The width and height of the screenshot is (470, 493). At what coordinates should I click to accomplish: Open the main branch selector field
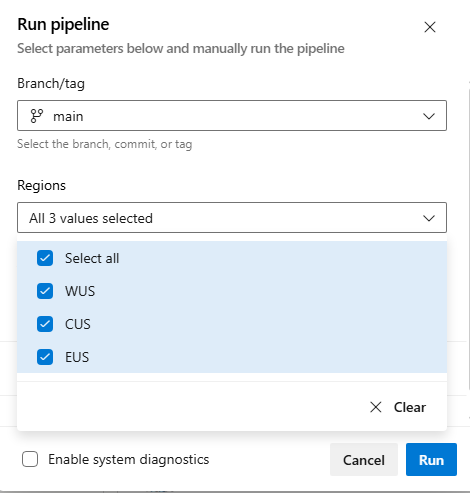(232, 115)
